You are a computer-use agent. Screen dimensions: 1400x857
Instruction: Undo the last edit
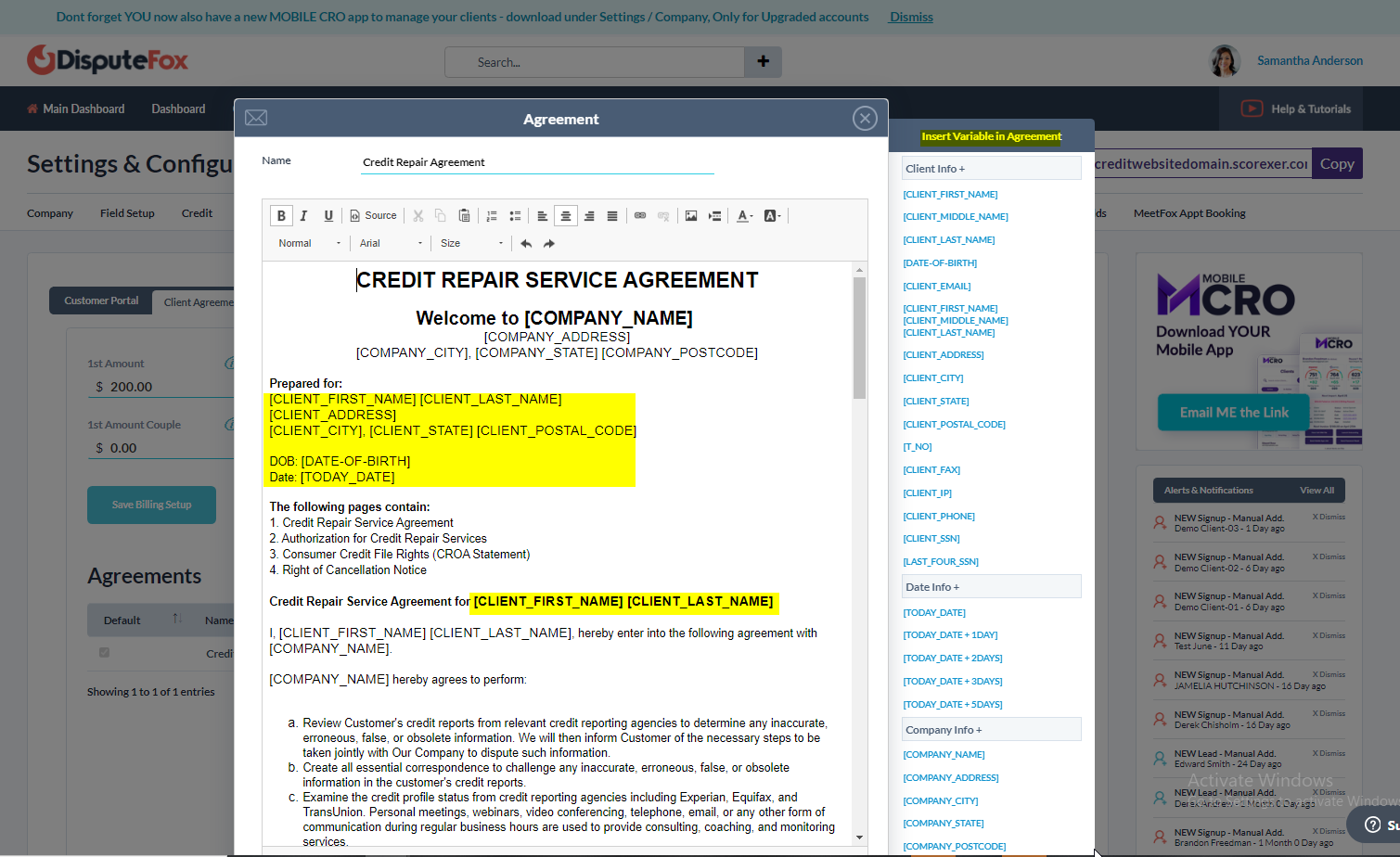click(x=526, y=244)
